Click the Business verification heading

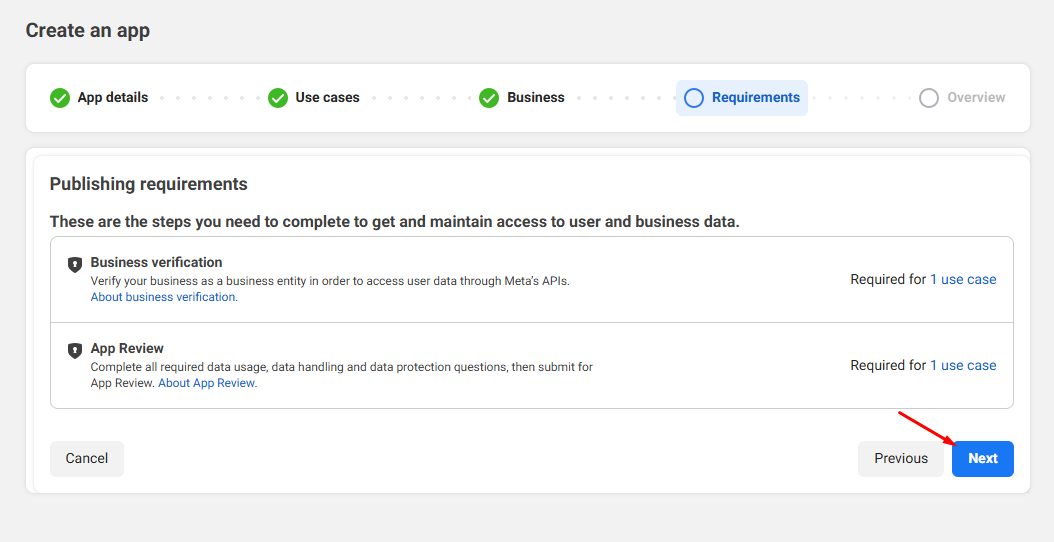coord(157,262)
